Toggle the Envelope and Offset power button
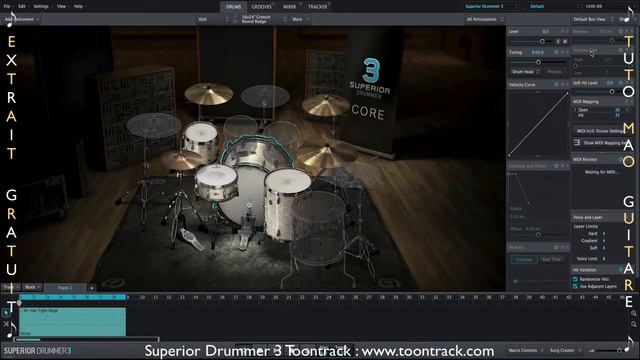Screen dimensions: 640x360 click(x=556, y=166)
